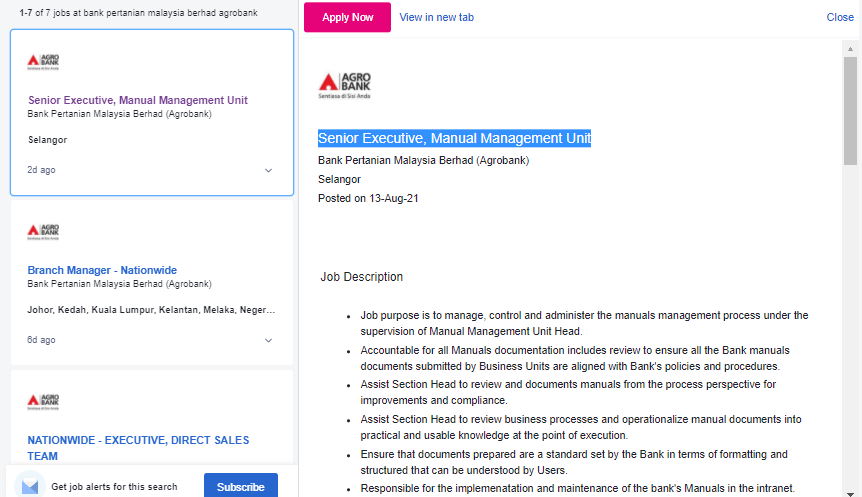
Task: Click company name under Senior Executive card title
Action: [119, 114]
